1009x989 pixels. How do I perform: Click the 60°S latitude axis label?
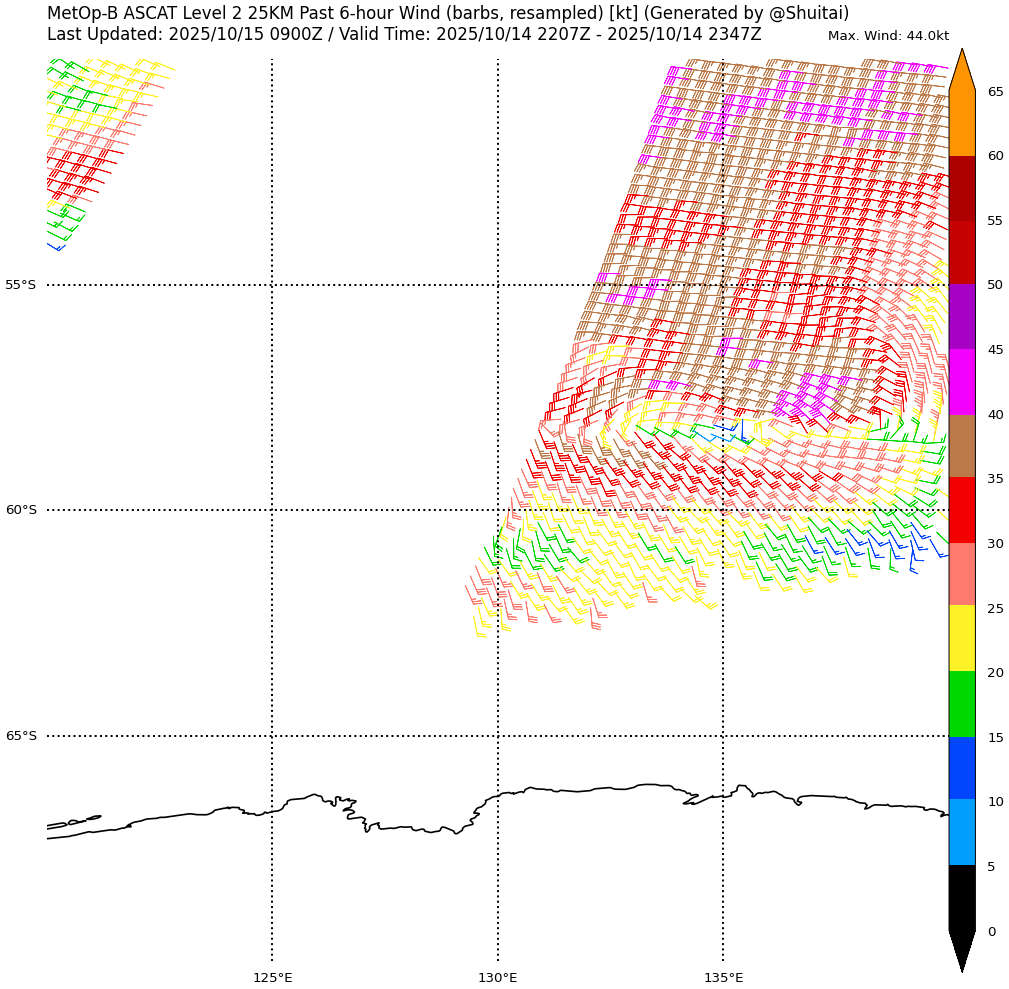[x=21, y=510]
